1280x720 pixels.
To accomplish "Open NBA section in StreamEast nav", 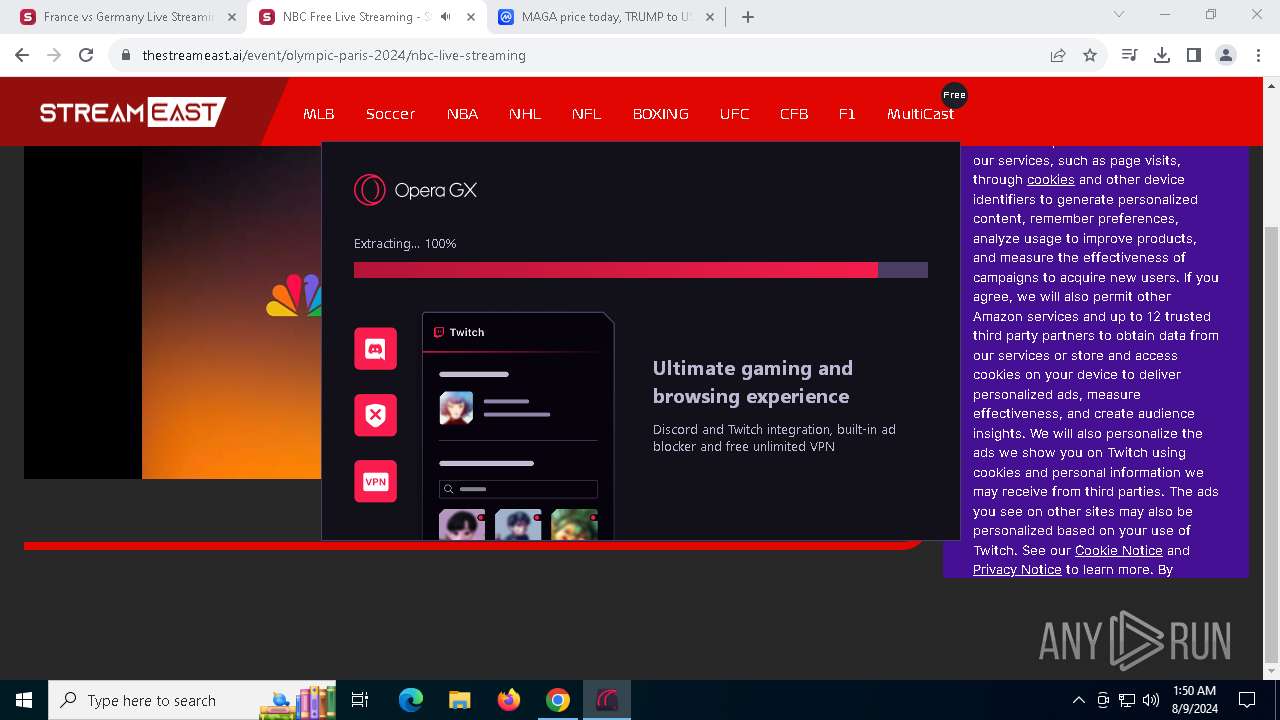I will [x=462, y=114].
